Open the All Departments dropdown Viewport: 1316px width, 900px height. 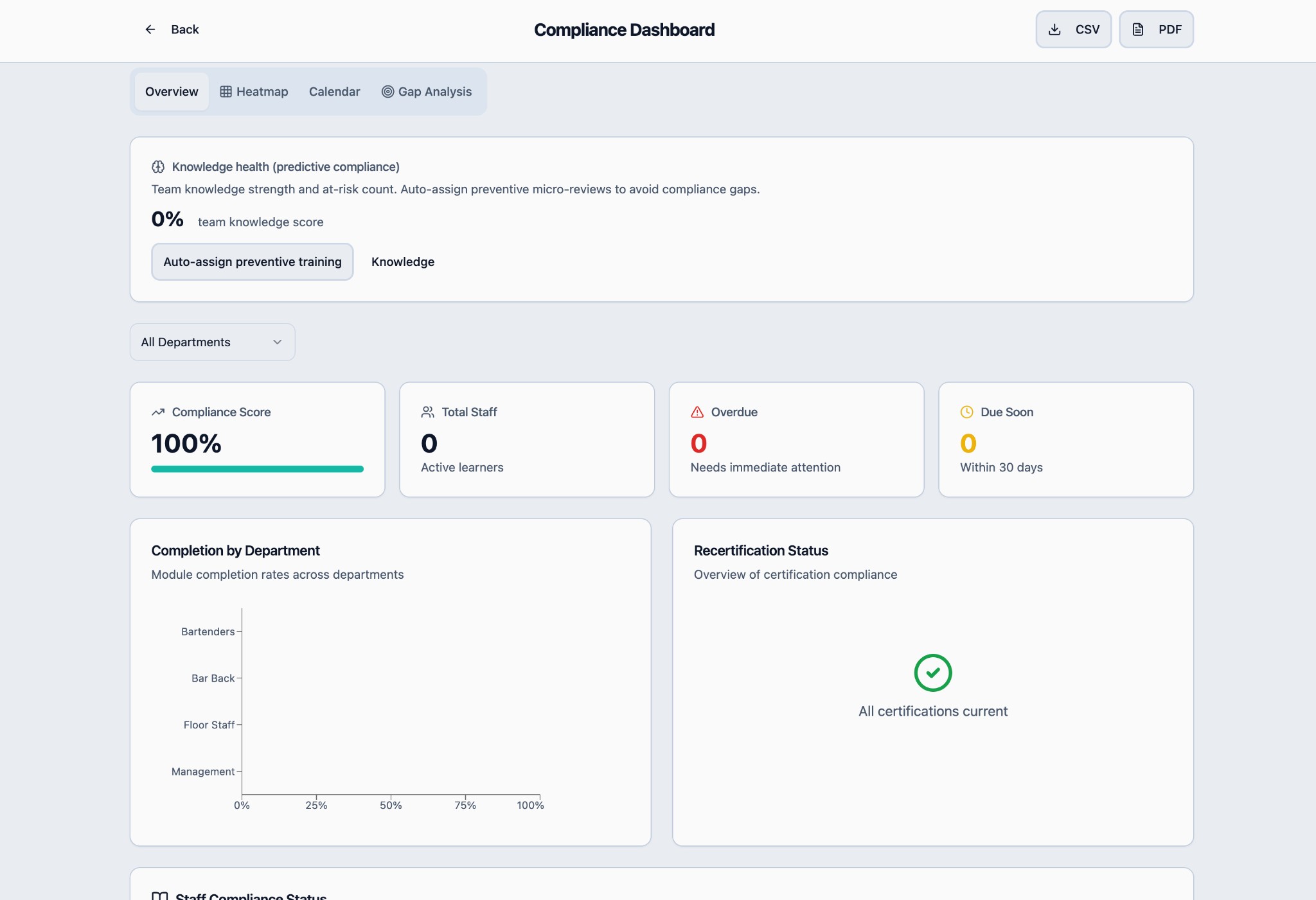point(211,342)
